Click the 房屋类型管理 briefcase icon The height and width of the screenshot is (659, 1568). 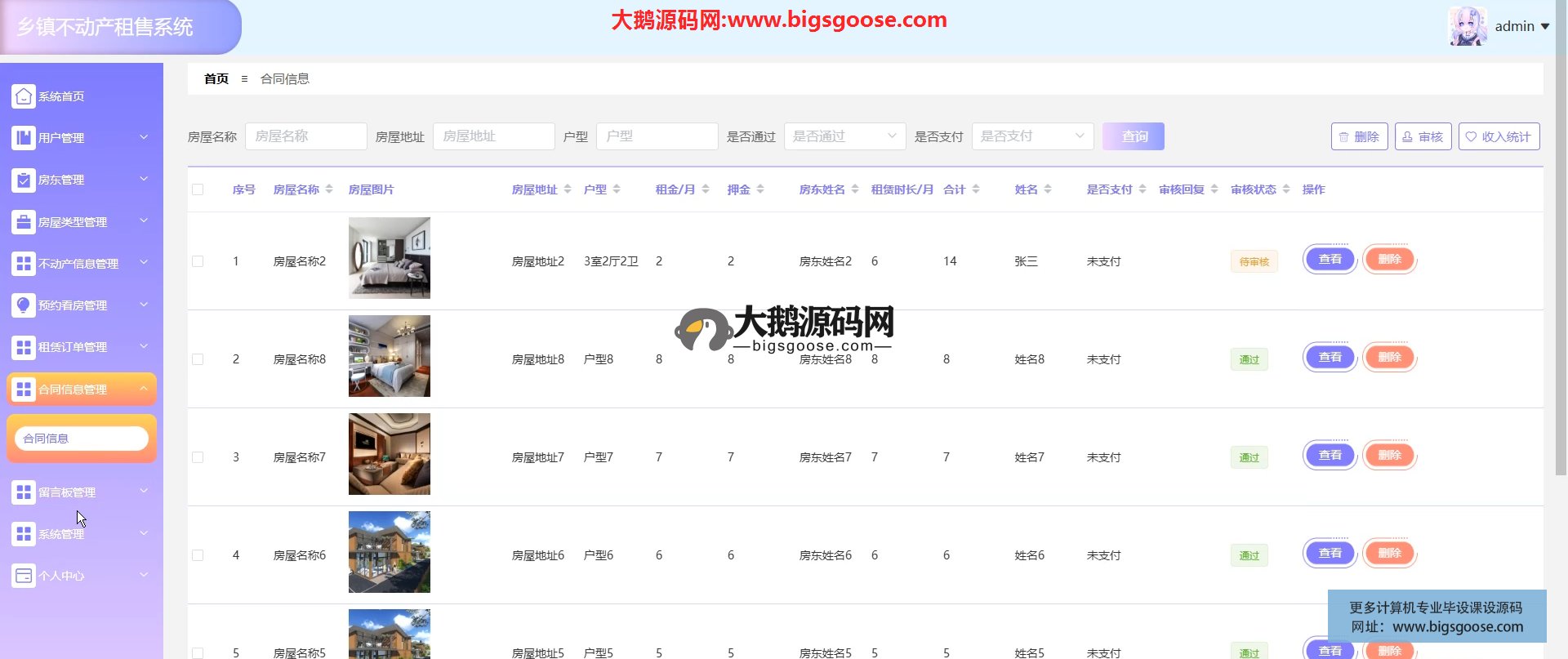click(x=24, y=221)
